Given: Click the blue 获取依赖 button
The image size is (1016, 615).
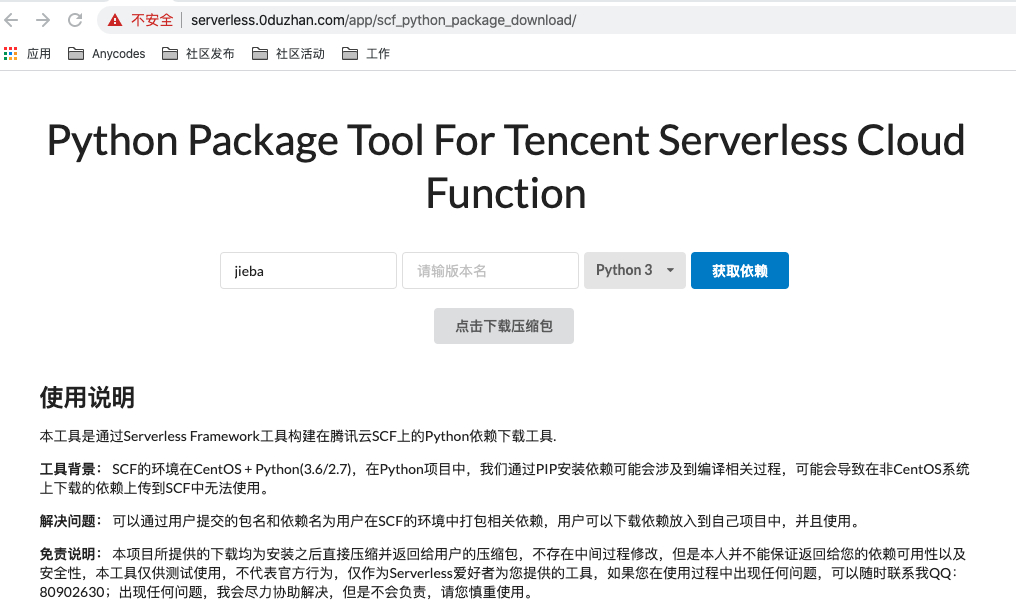Looking at the screenshot, I should coord(740,270).
